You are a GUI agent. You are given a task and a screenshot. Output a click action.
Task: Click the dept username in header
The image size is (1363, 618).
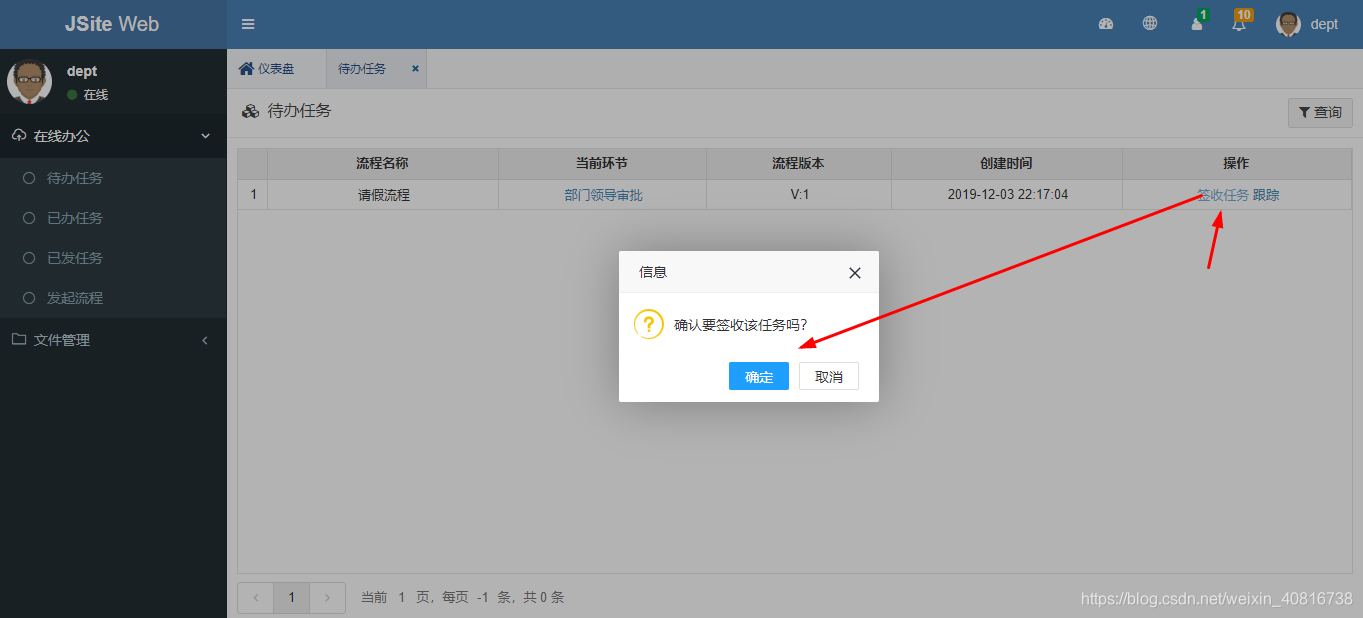pos(1324,24)
